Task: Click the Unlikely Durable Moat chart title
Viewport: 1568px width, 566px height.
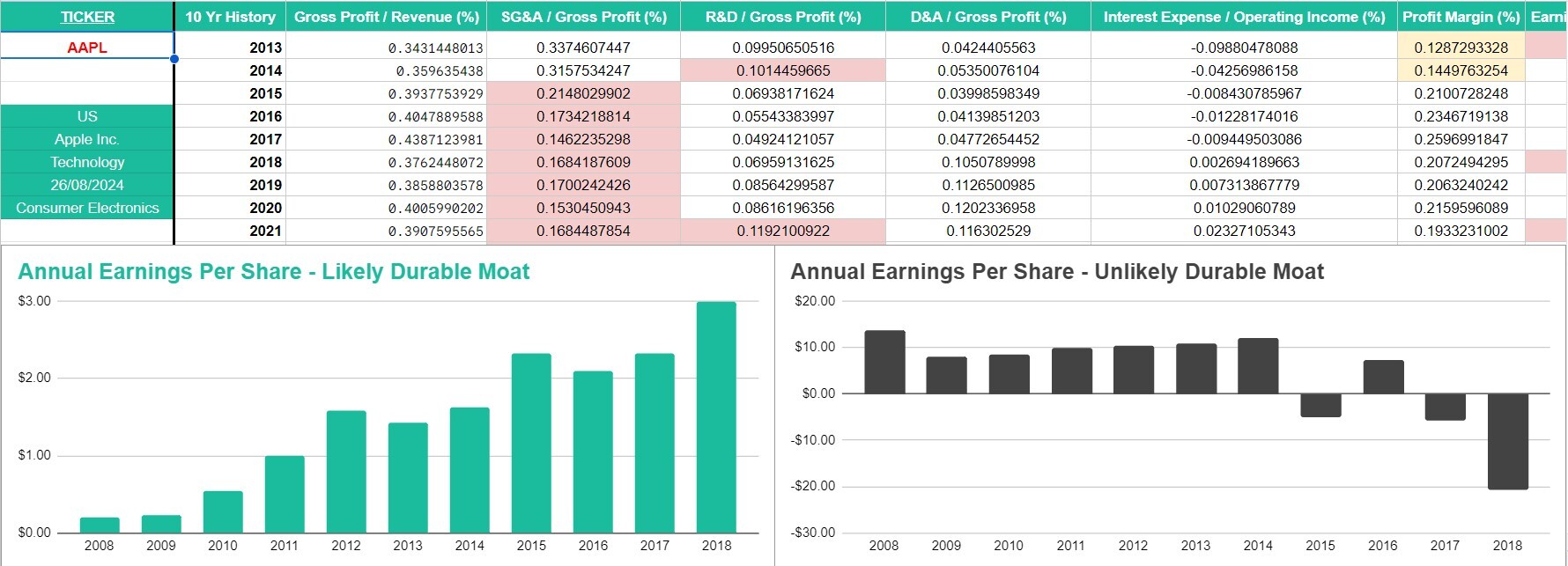Action: click(x=1057, y=272)
